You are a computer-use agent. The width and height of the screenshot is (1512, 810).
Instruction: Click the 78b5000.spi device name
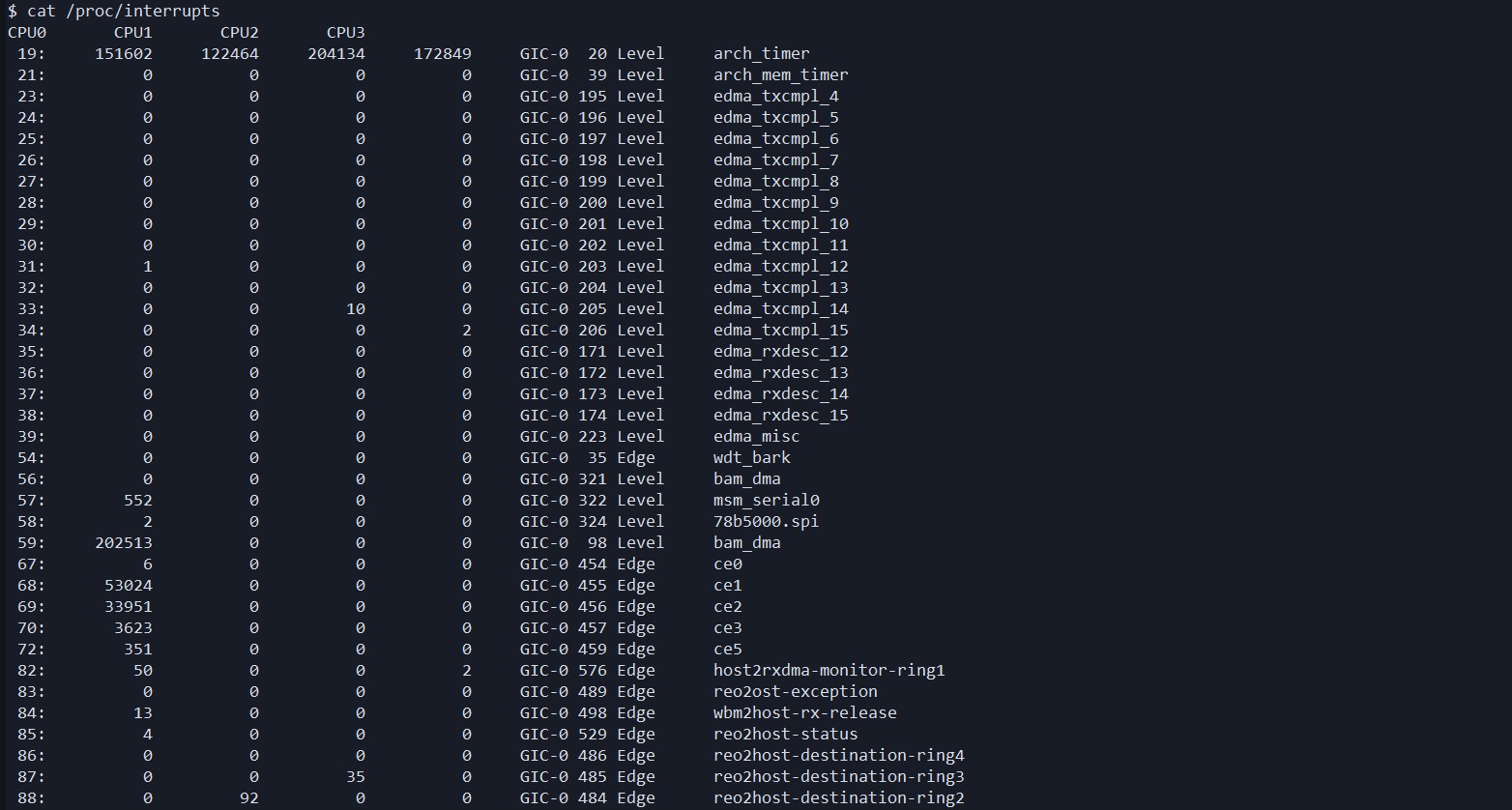point(767,522)
